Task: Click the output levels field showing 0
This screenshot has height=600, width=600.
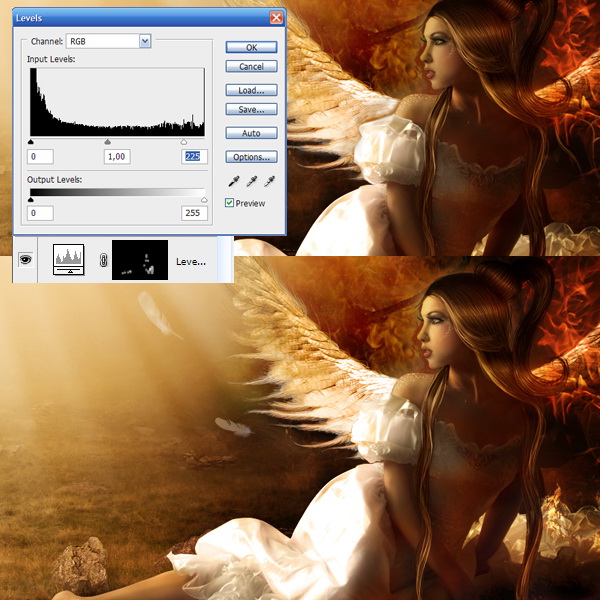Action: [40, 213]
